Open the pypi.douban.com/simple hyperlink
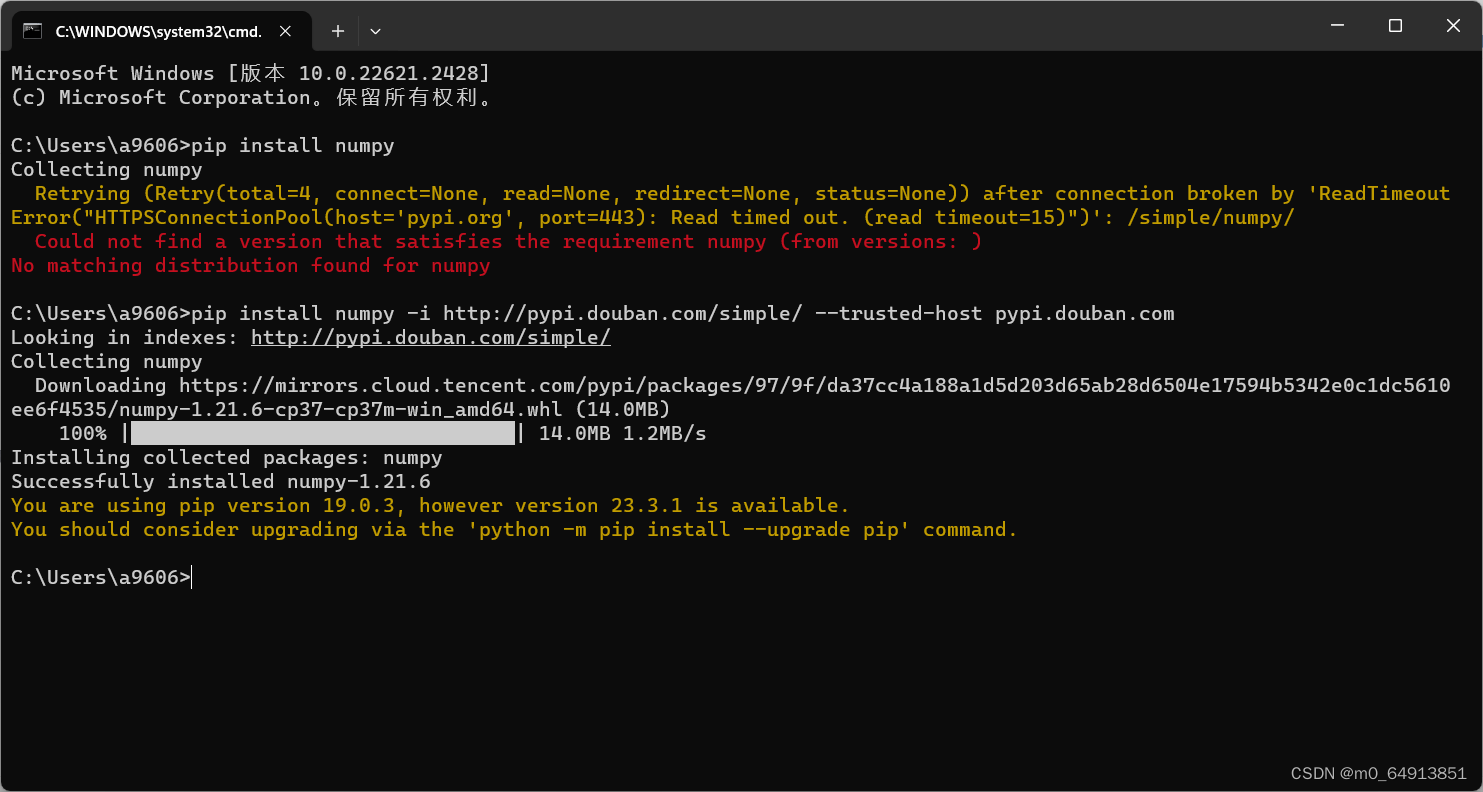This screenshot has height=792, width=1483. coord(430,337)
